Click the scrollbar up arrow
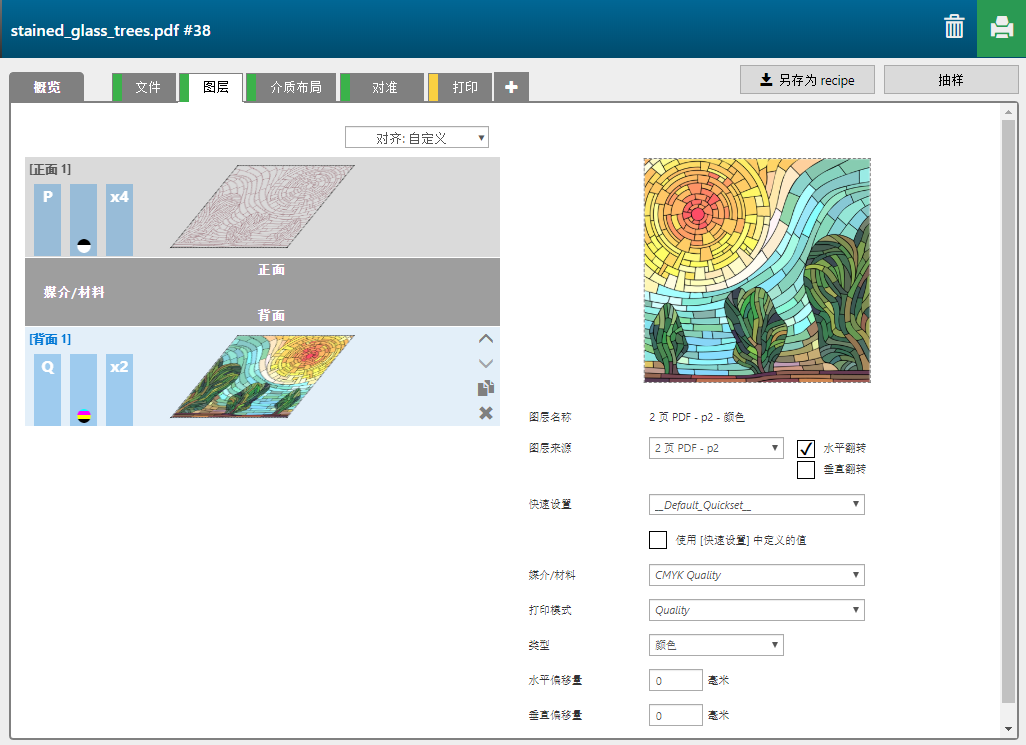Image resolution: width=1026 pixels, height=745 pixels. [x=1008, y=113]
